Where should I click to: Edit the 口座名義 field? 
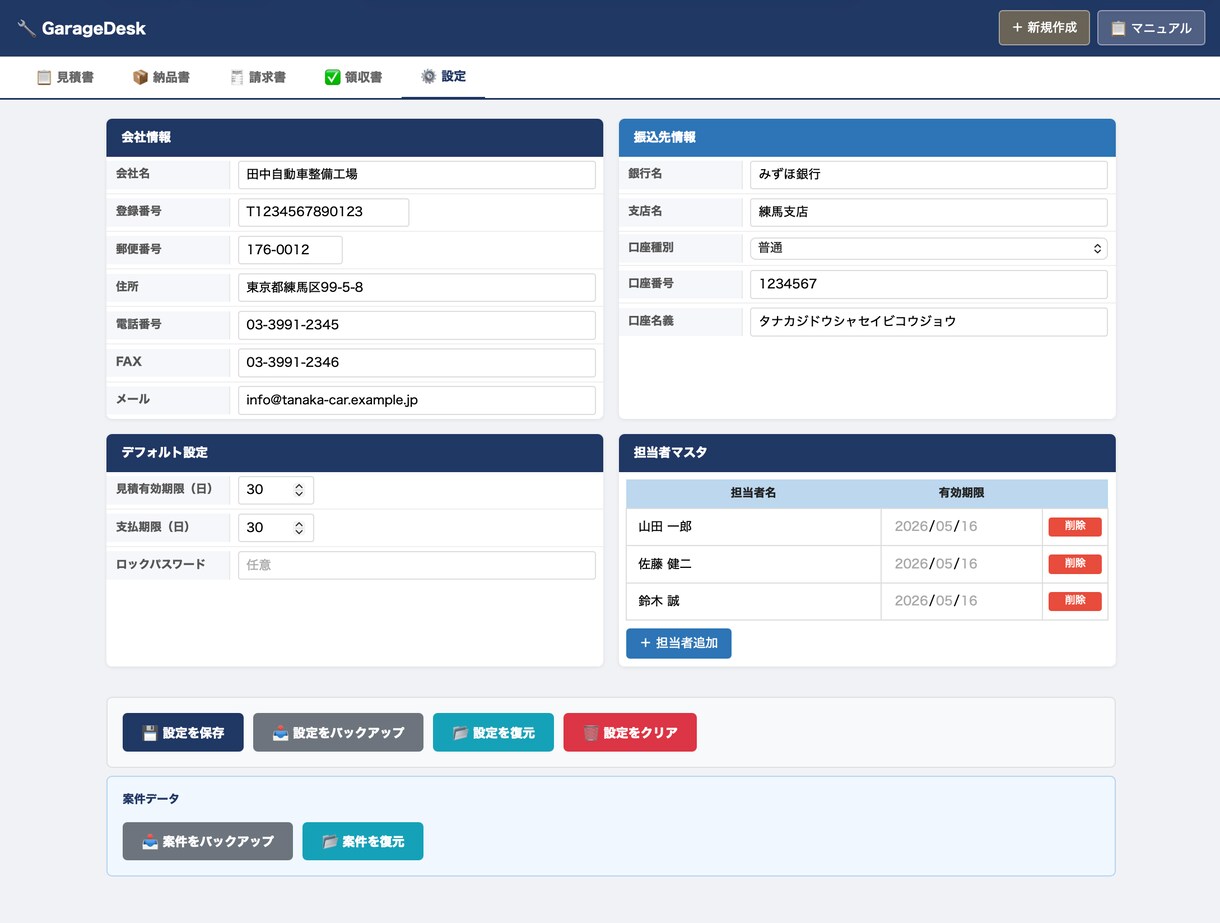(929, 322)
